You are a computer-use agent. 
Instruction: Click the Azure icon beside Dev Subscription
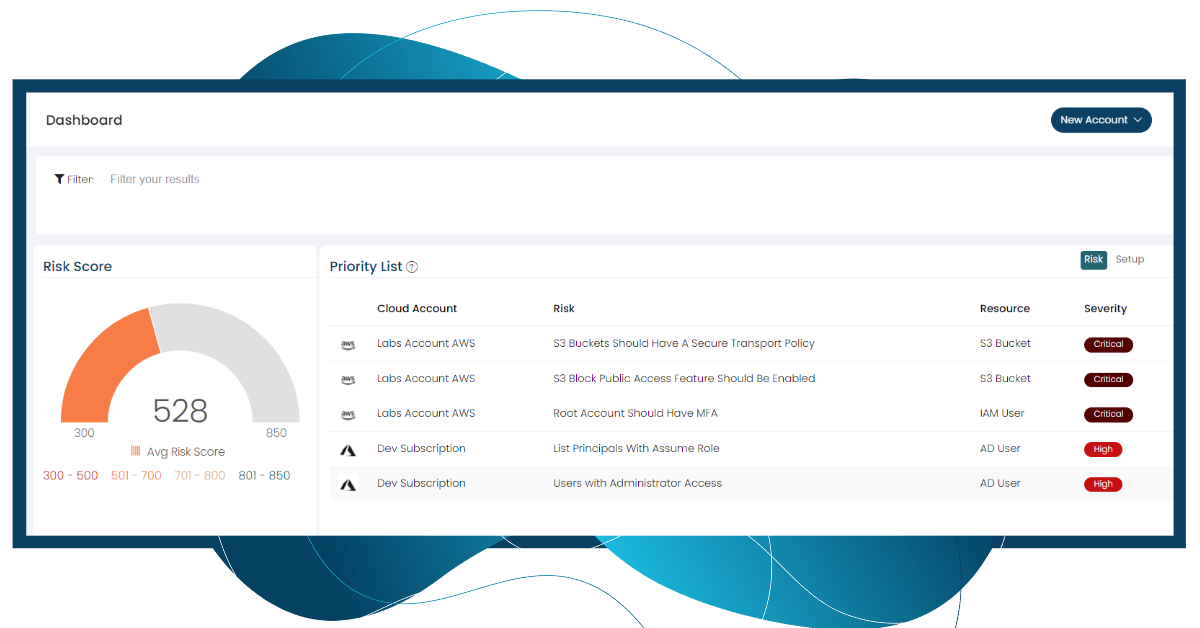(x=347, y=449)
